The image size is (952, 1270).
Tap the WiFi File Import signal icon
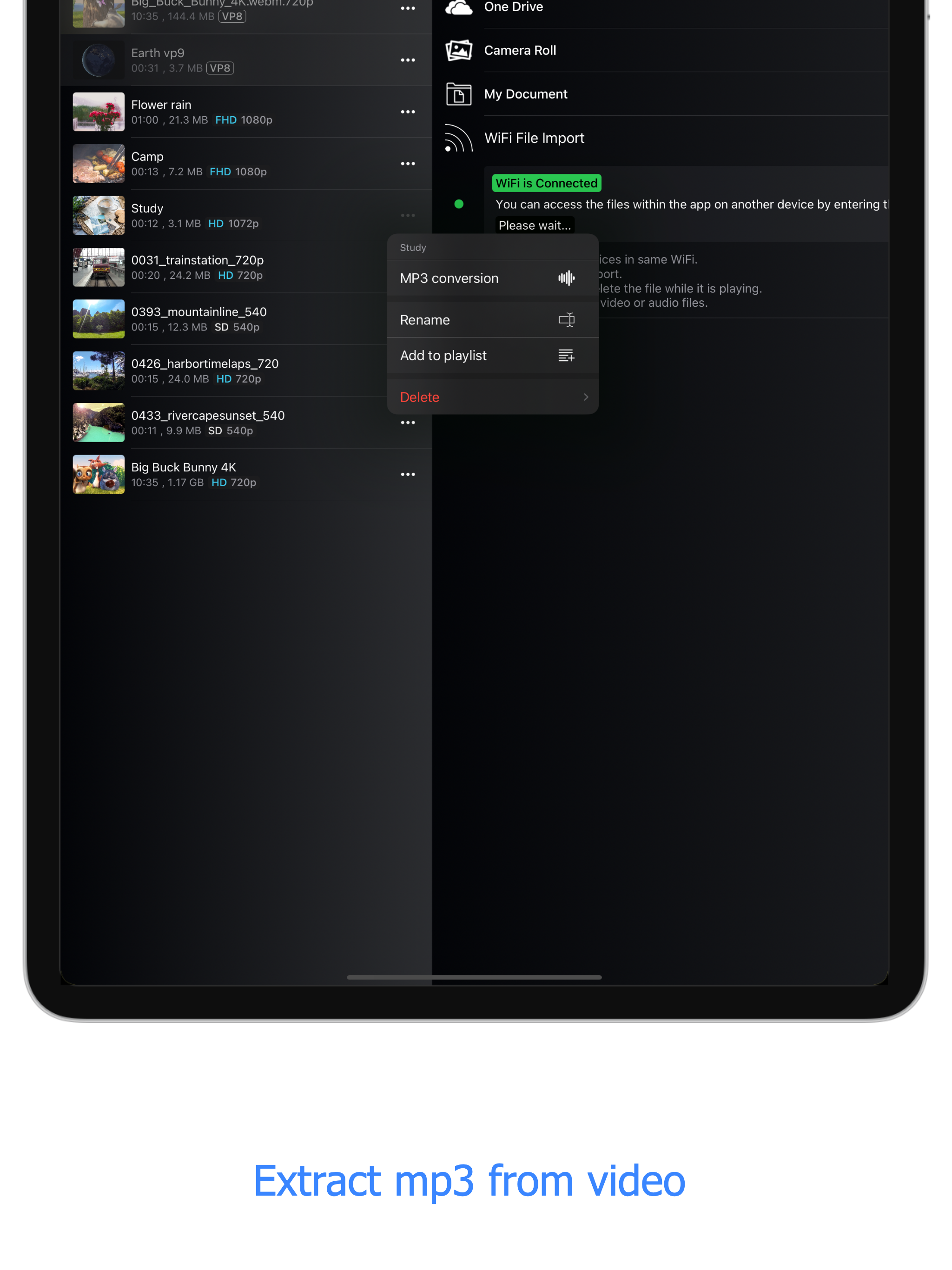[458, 139]
